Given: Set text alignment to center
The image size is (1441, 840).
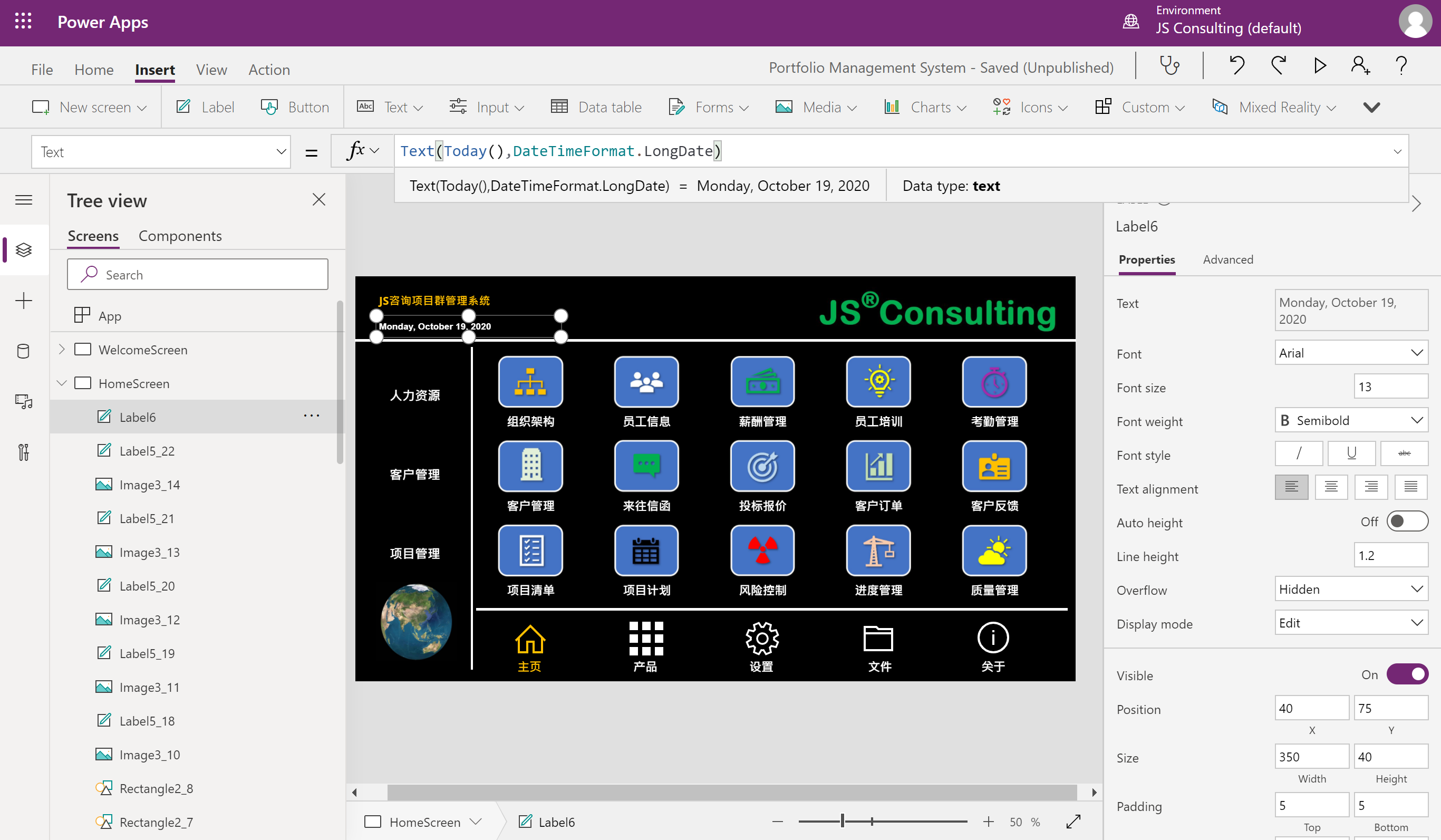Looking at the screenshot, I should tap(1331, 487).
